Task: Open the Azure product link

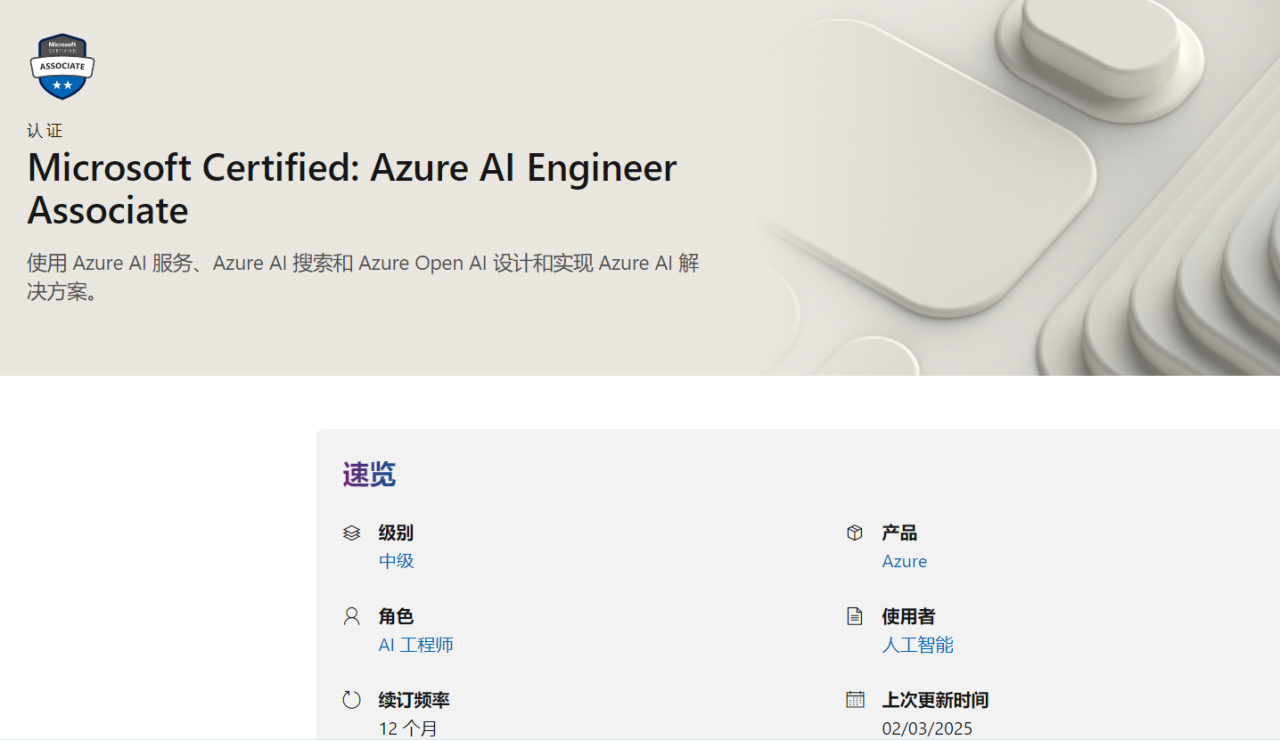Action: pyautogui.click(x=904, y=561)
